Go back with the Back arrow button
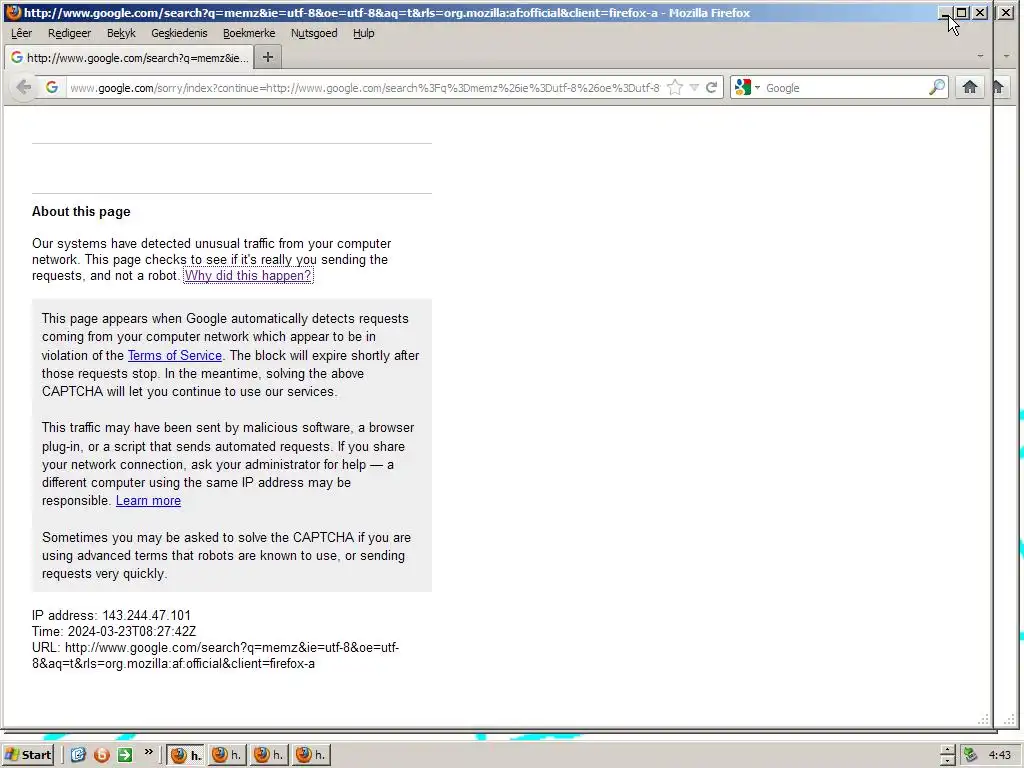The height and width of the screenshot is (768, 1024). coord(24,88)
